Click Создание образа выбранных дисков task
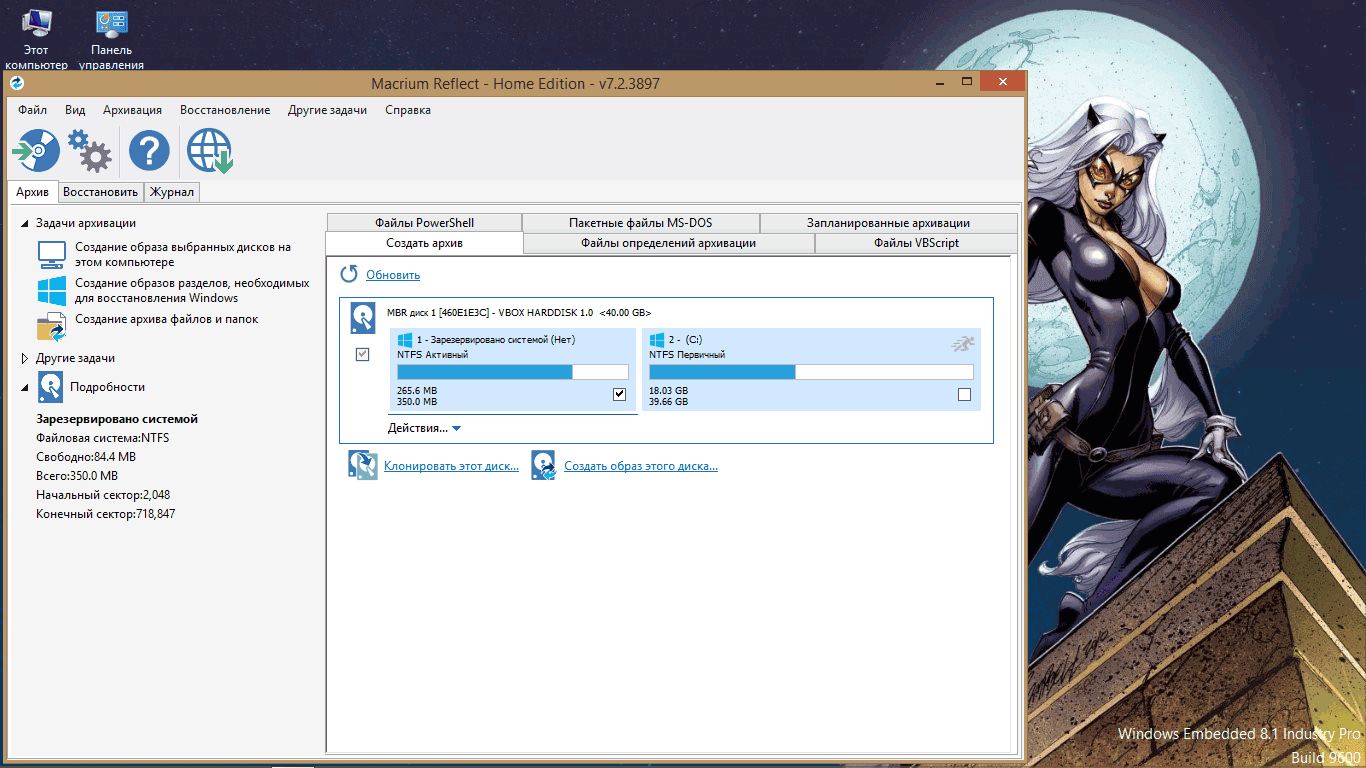Image resolution: width=1366 pixels, height=768 pixels. [x=183, y=254]
